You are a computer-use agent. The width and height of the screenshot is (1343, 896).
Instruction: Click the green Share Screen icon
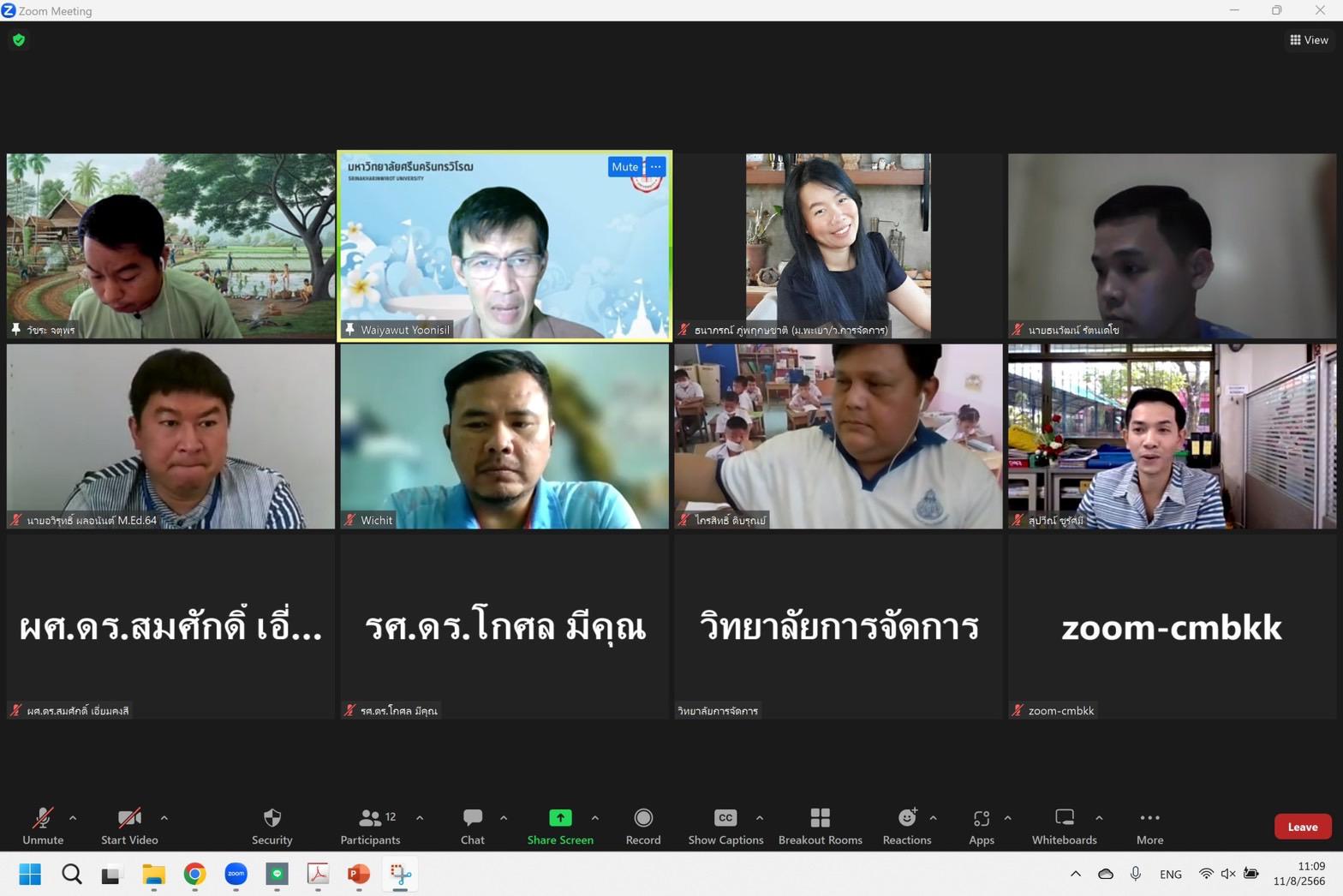pyautogui.click(x=559, y=818)
